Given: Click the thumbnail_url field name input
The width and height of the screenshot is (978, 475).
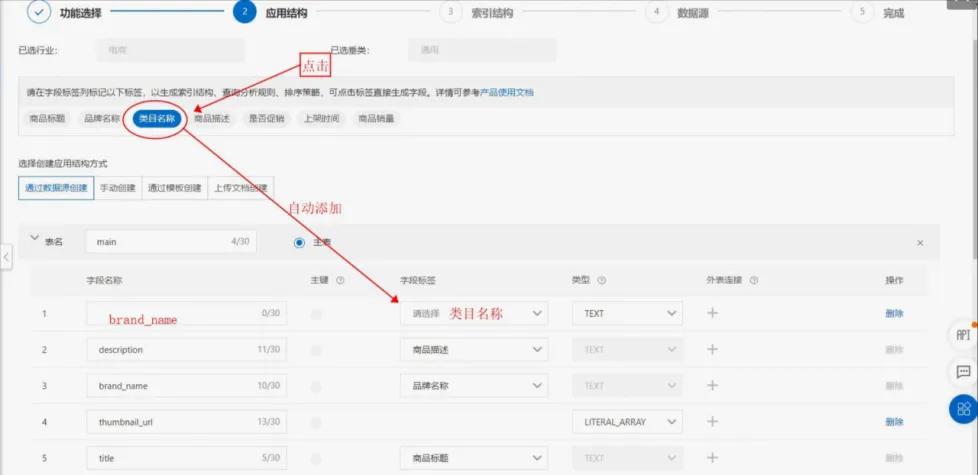Looking at the screenshot, I should click(186, 421).
